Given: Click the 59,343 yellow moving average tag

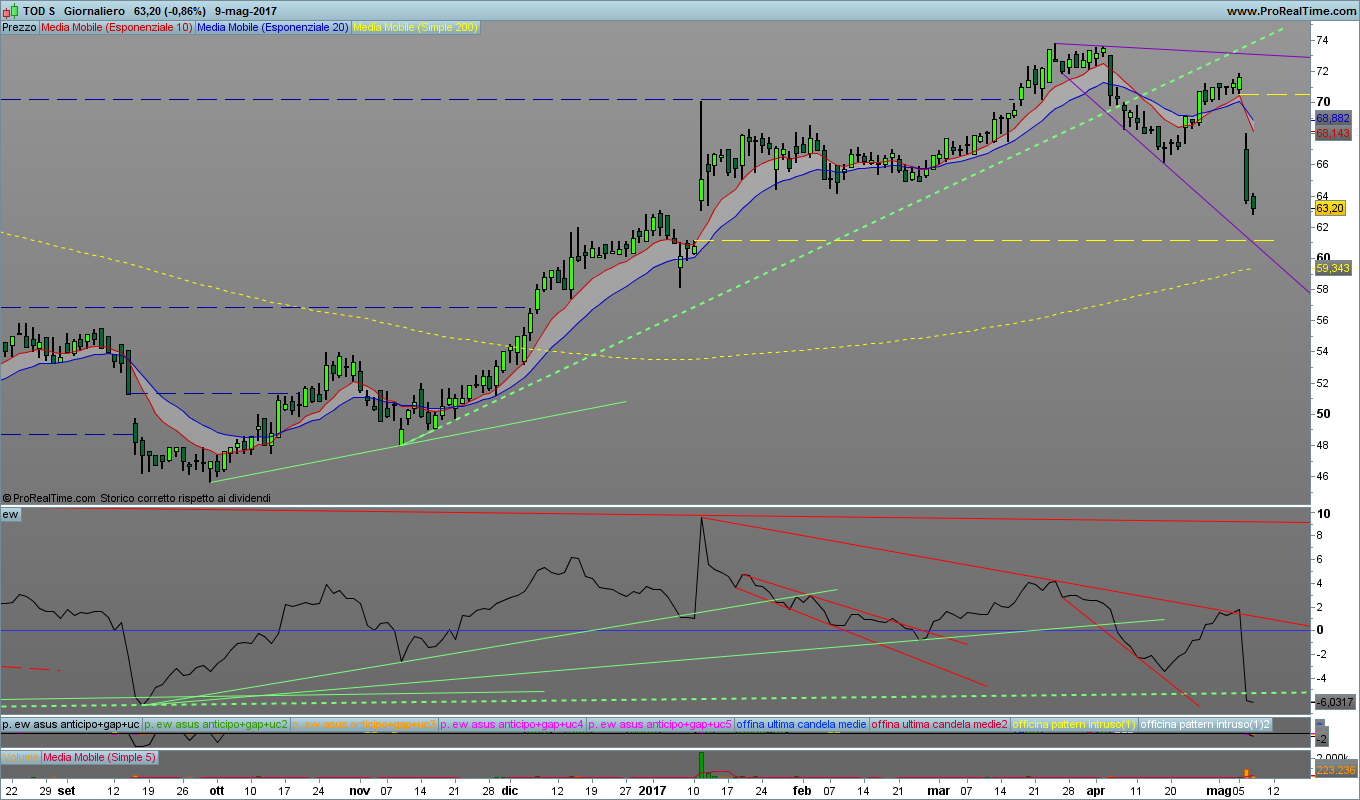Looking at the screenshot, I should click(1333, 269).
